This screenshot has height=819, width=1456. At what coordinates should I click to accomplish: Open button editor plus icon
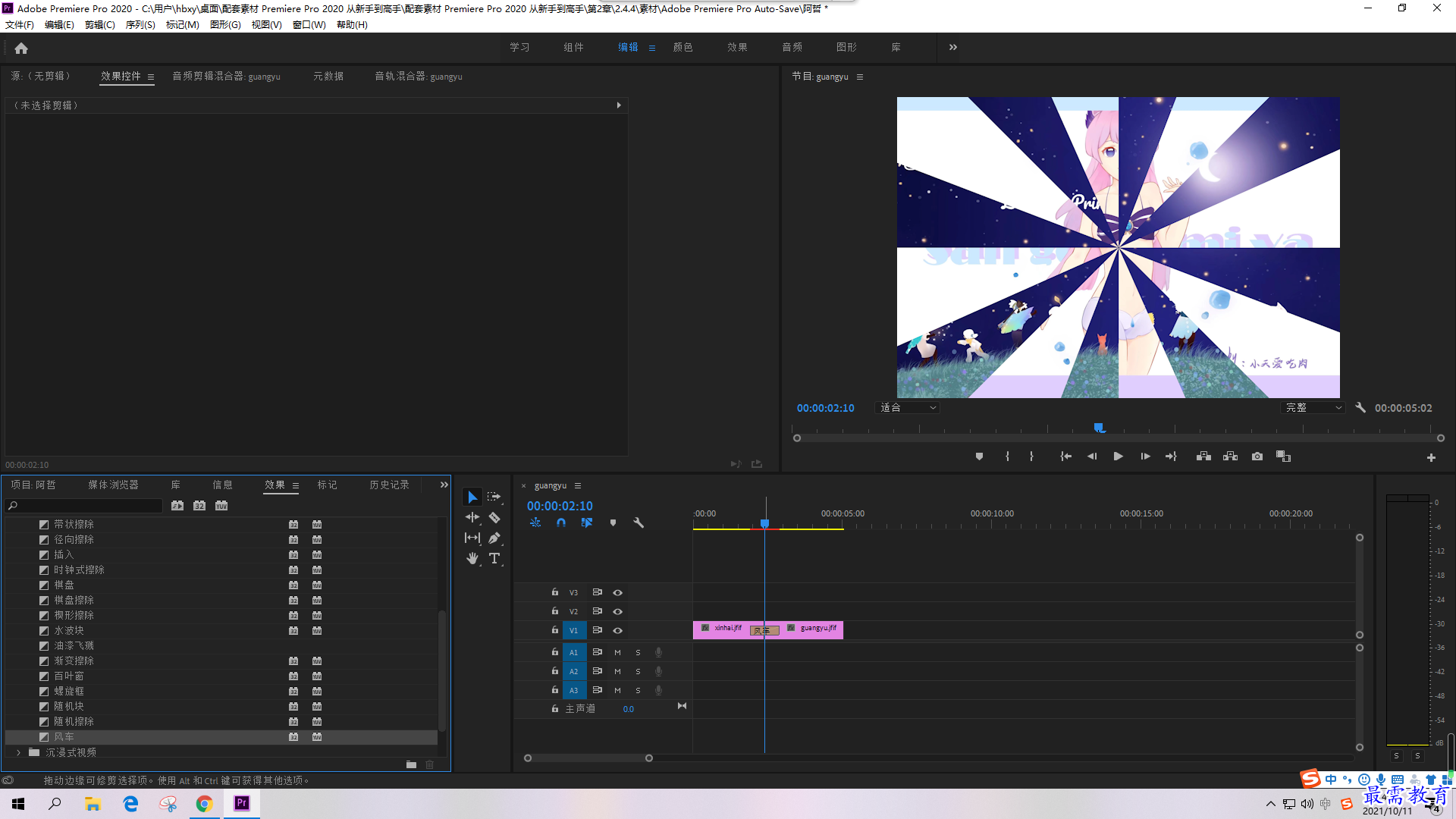(1431, 457)
